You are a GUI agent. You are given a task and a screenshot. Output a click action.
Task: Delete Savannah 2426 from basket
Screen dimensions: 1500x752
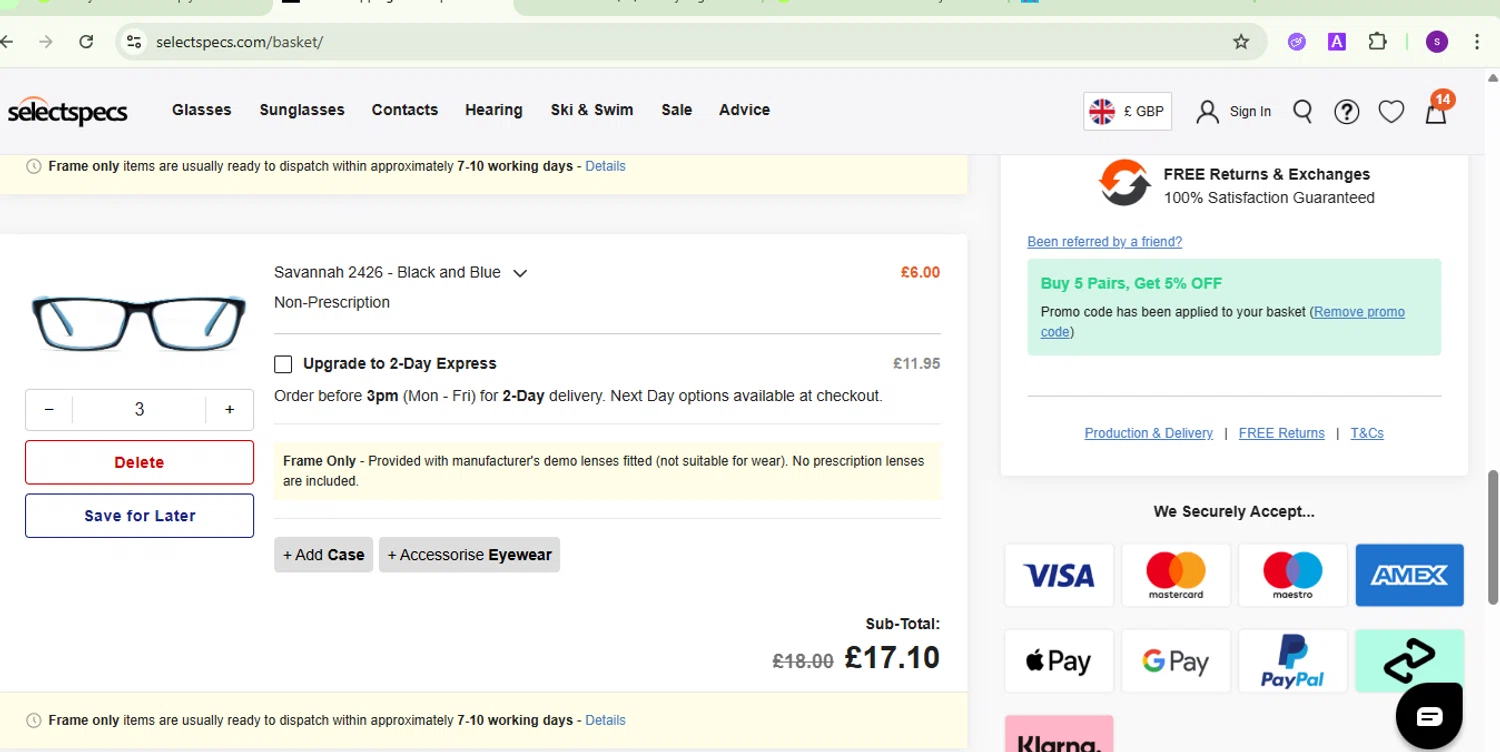pos(139,462)
